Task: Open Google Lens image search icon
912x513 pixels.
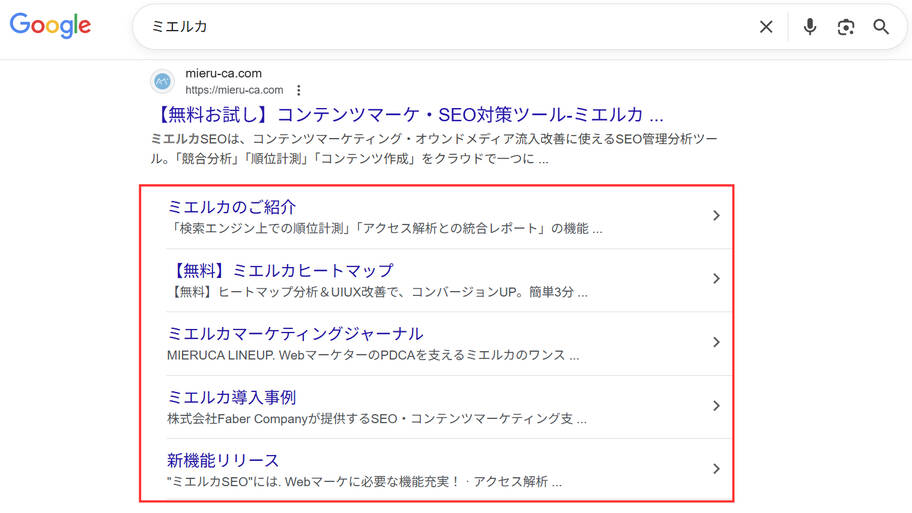Action: [x=846, y=27]
